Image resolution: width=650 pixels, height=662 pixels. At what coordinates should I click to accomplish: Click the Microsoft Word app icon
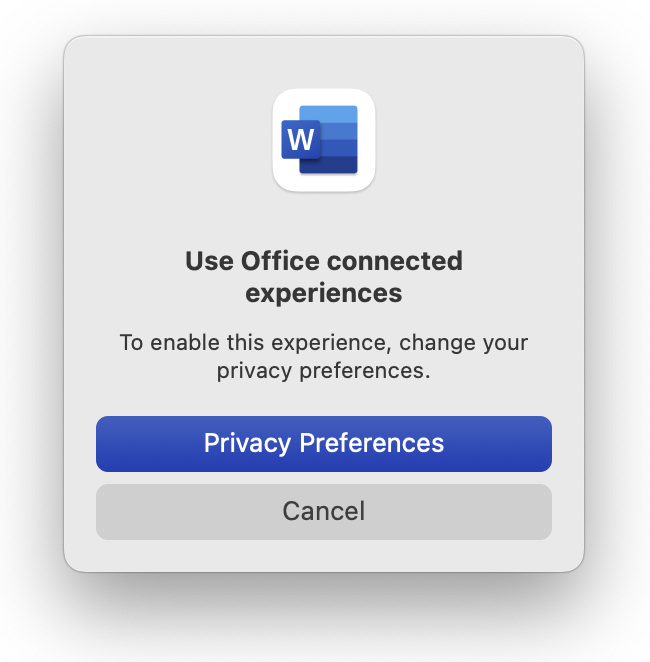click(x=324, y=140)
